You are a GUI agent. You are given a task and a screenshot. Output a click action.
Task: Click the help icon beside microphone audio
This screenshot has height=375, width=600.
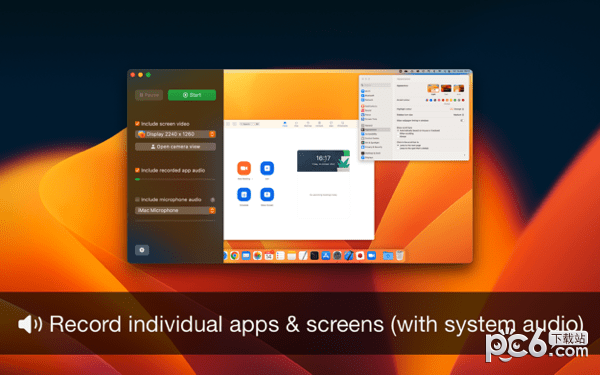(x=213, y=200)
